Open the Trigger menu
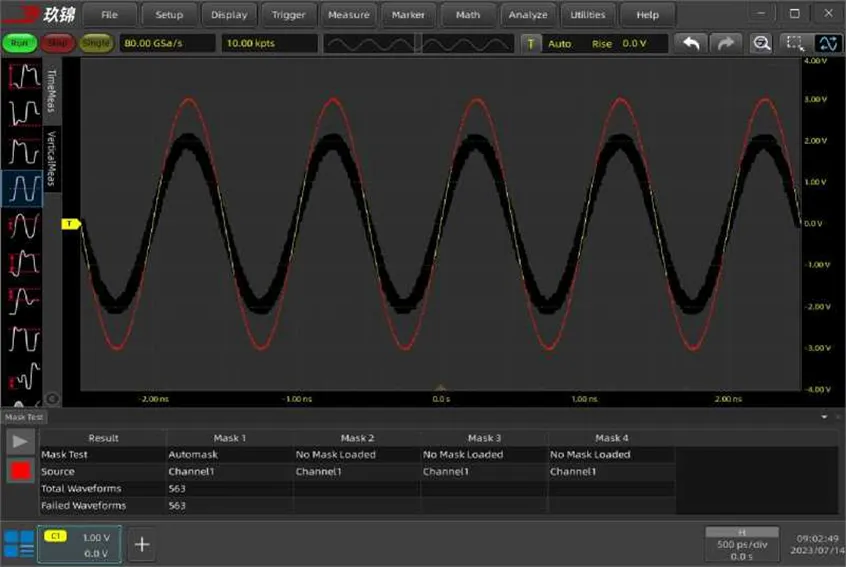This screenshot has height=567, width=846. (x=289, y=15)
